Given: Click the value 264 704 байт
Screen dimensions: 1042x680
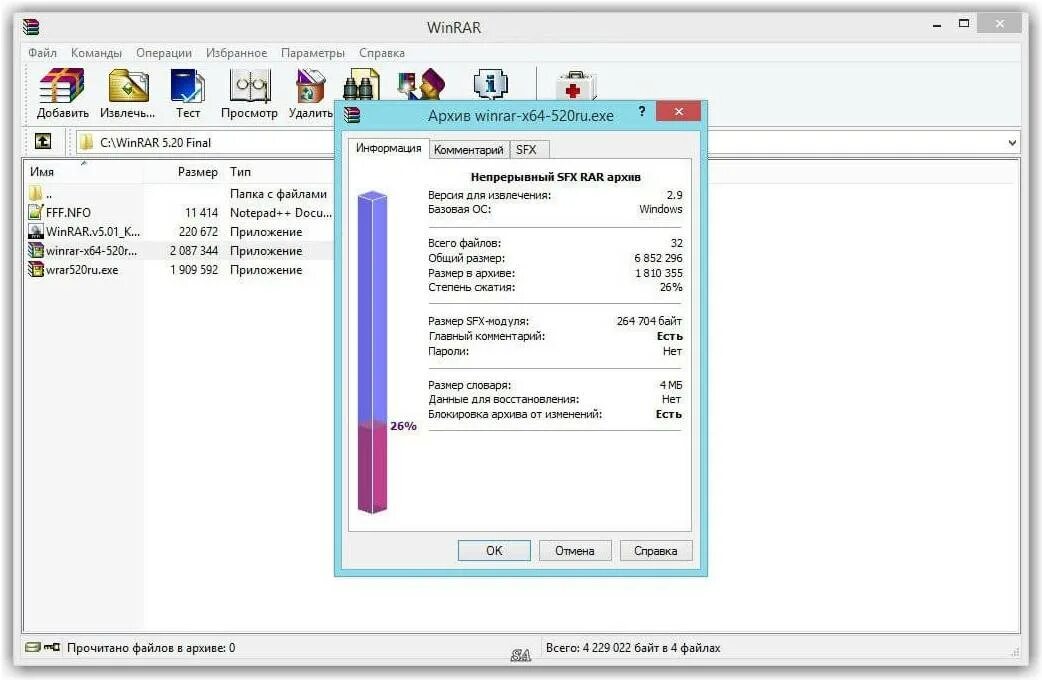Looking at the screenshot, I should 649,321.
